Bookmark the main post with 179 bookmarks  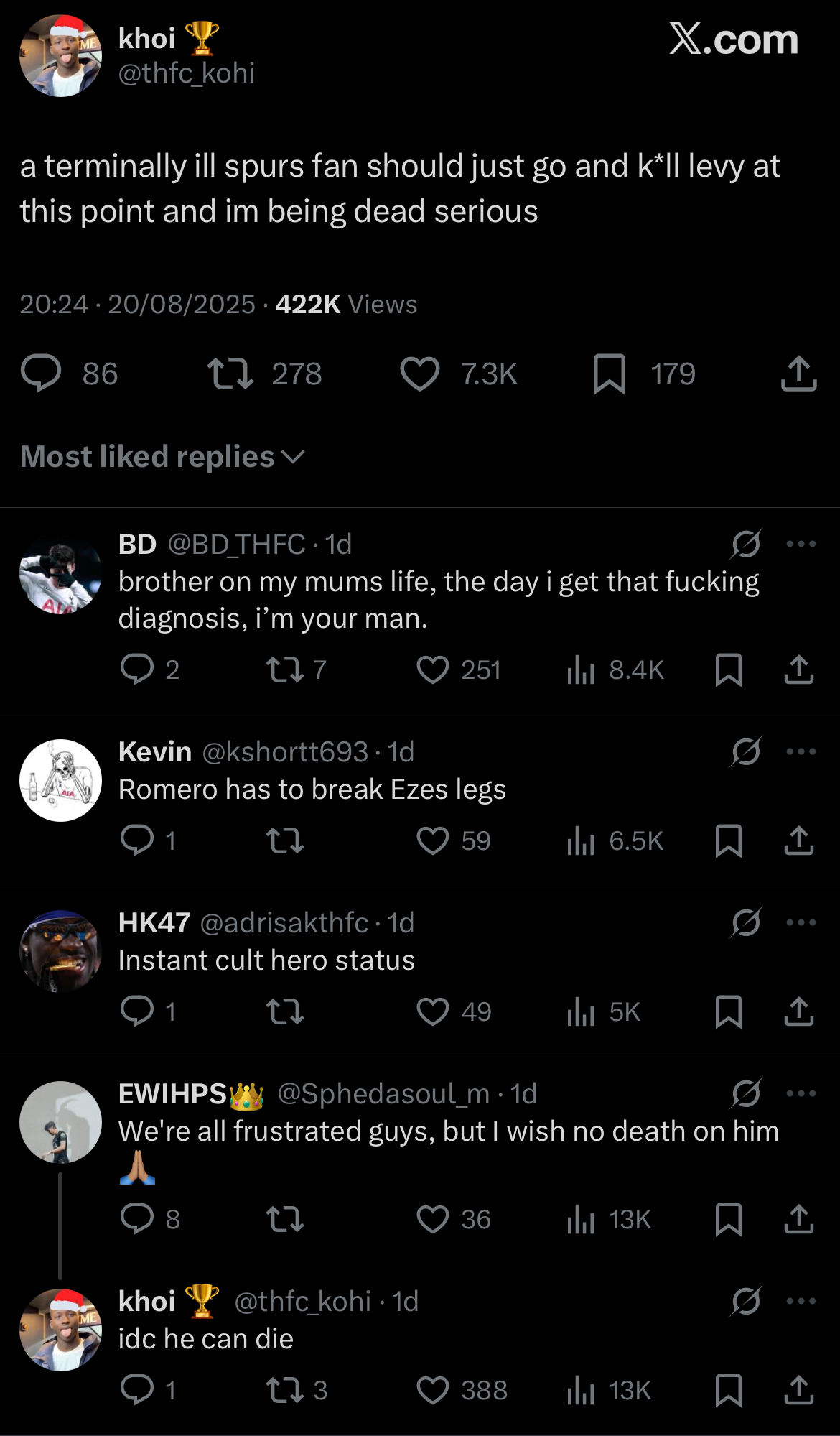pos(609,374)
